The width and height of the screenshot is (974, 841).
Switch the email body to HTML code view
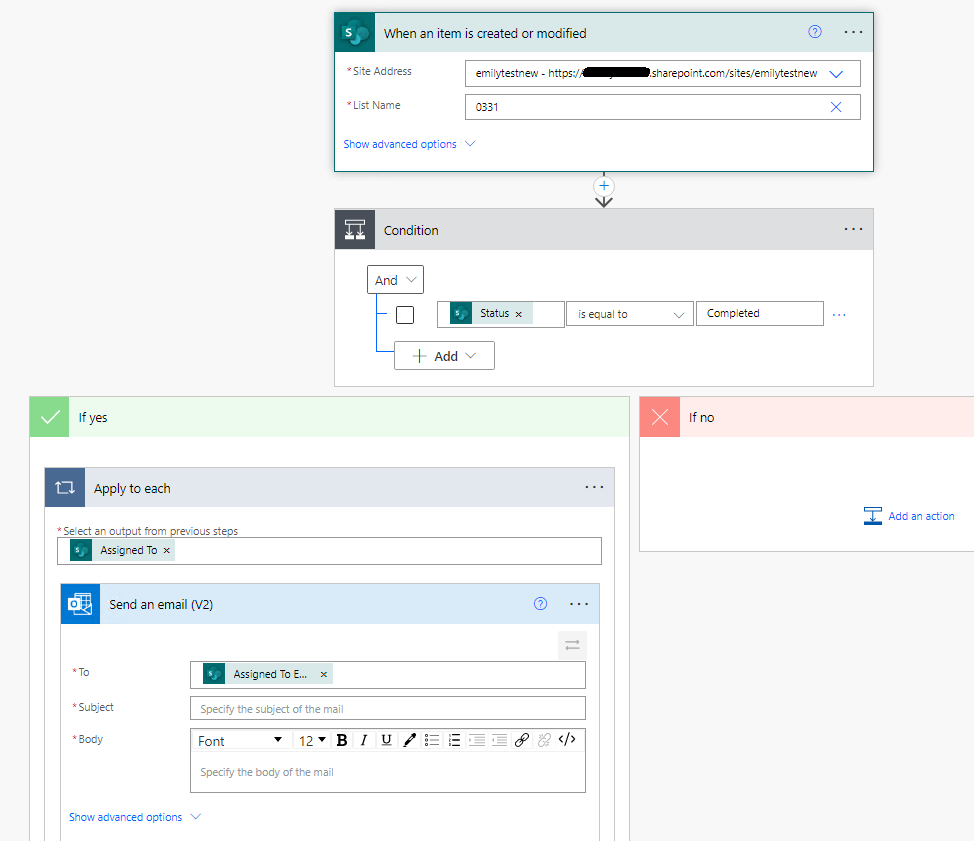pyautogui.click(x=567, y=740)
